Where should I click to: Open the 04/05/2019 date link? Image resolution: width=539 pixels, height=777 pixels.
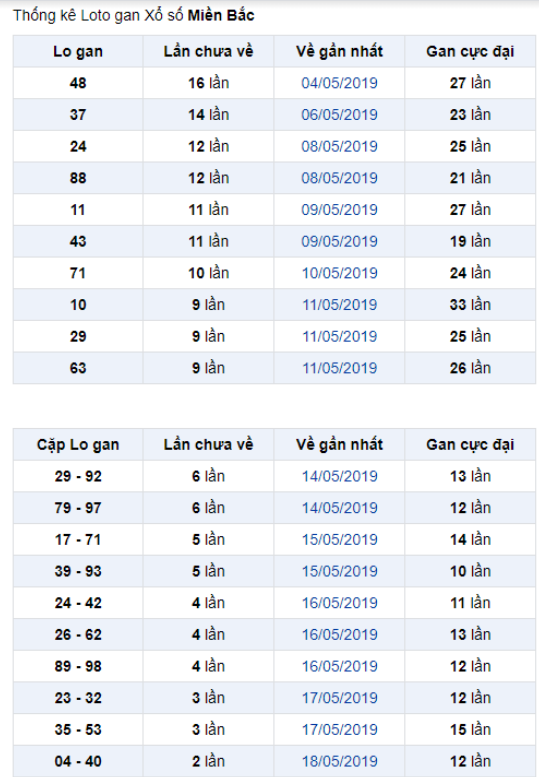(x=339, y=83)
